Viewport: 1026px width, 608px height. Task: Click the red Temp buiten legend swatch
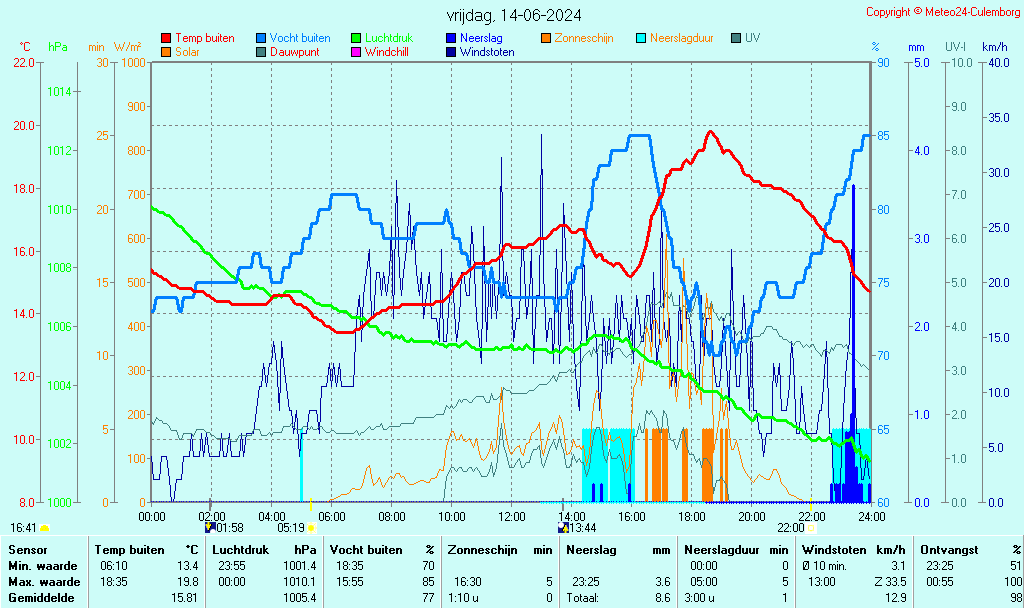click(x=166, y=38)
